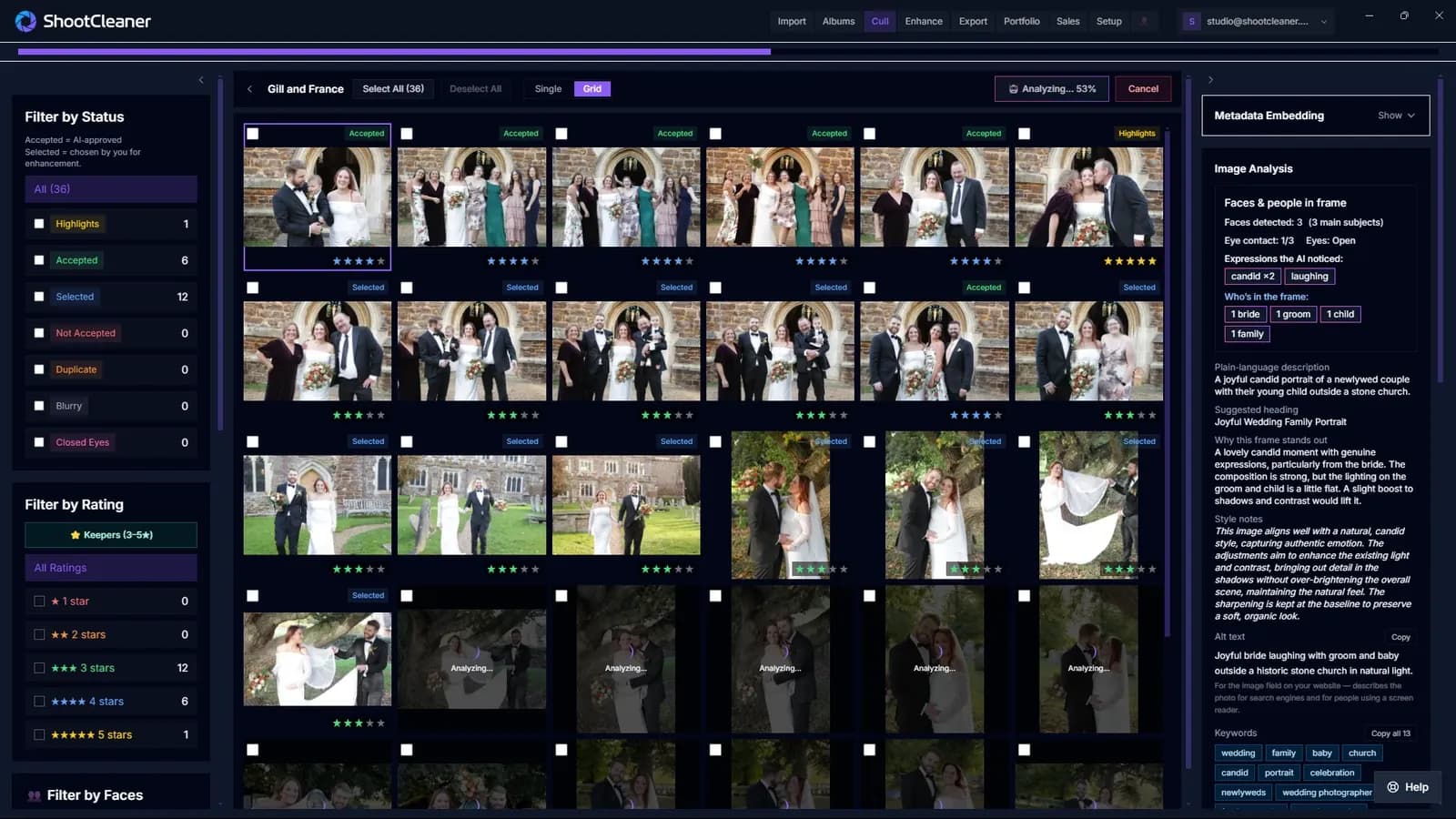
Task: Click the Filter by Faces people icon
Action: [x=34, y=795]
